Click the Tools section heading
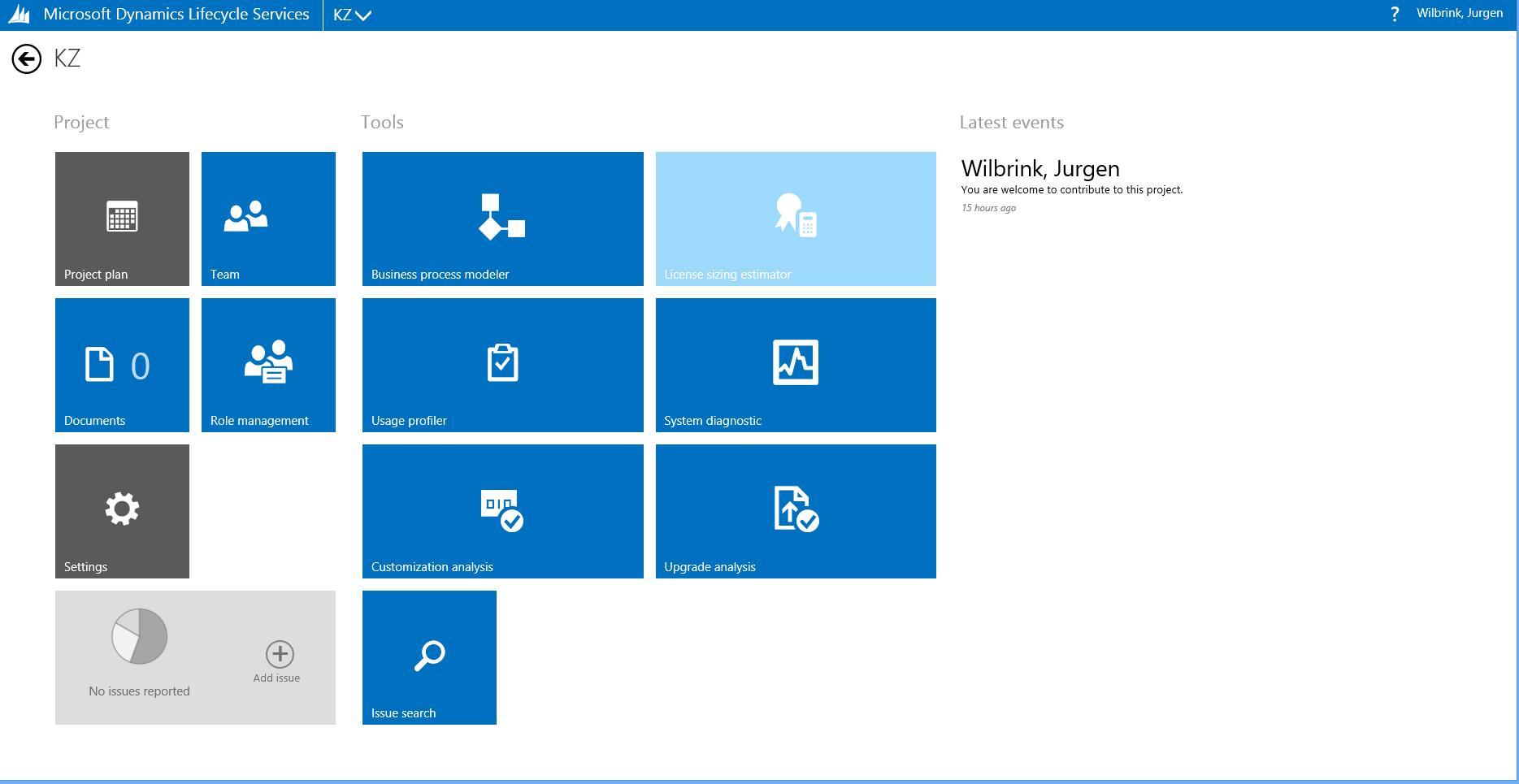 [382, 122]
